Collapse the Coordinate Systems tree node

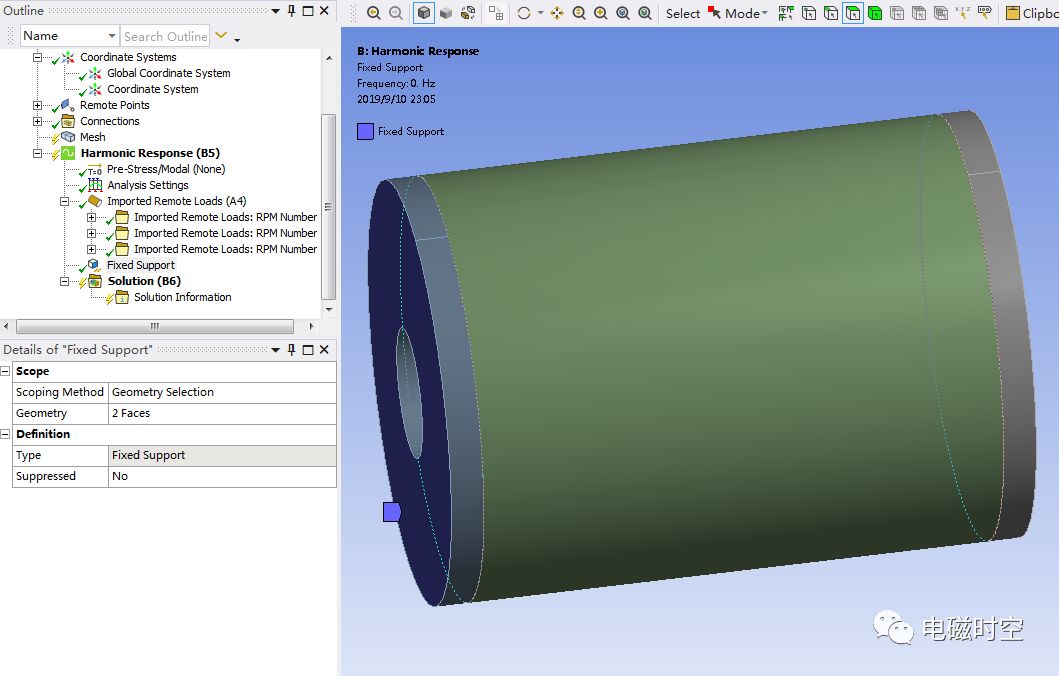tap(38, 57)
